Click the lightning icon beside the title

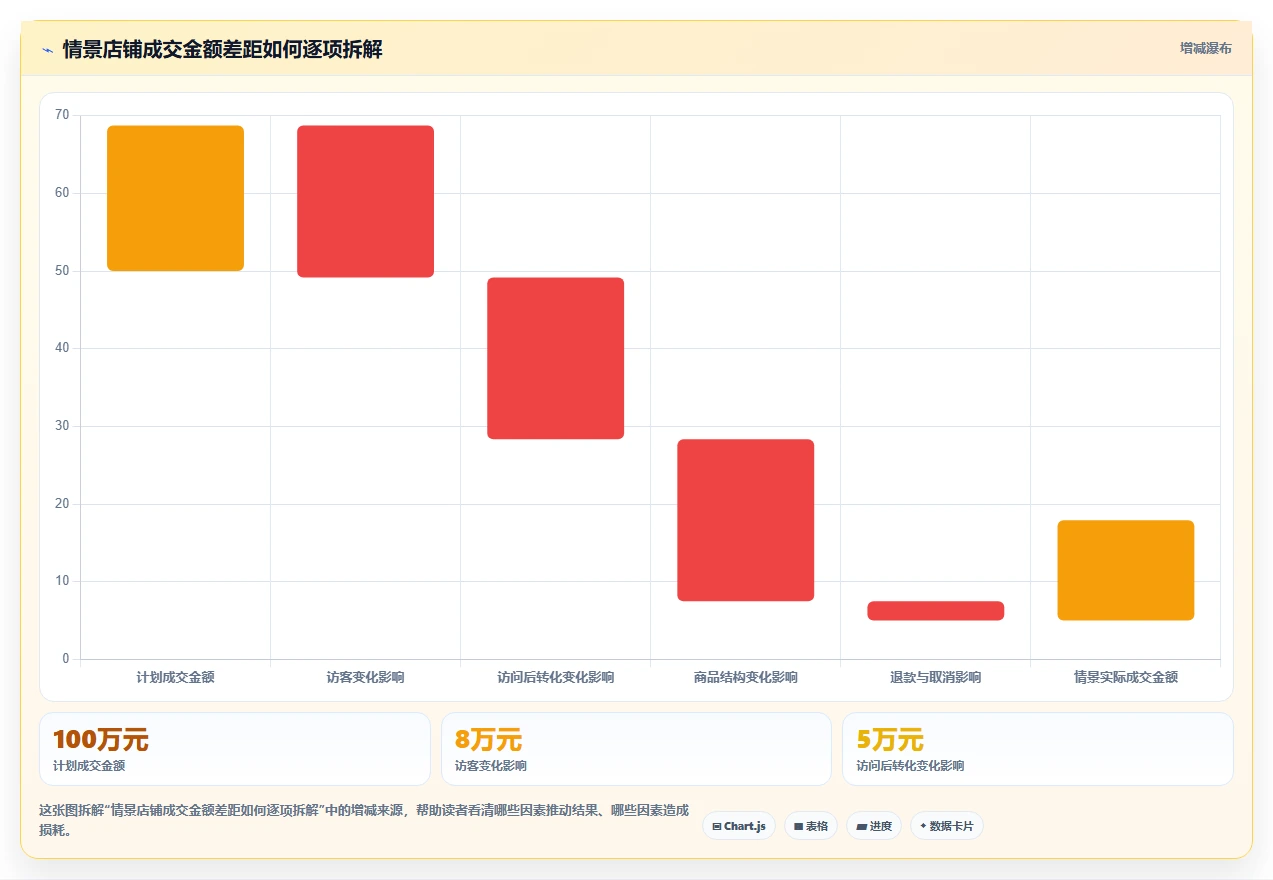click(47, 49)
